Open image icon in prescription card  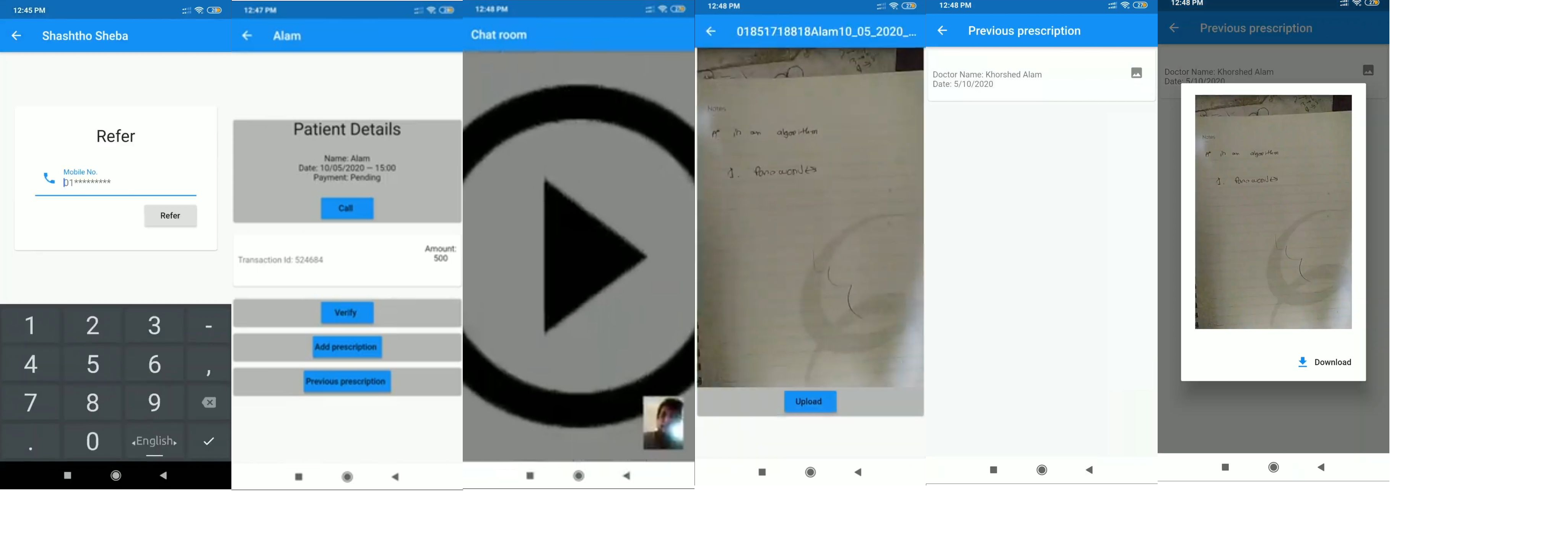click(x=1136, y=73)
